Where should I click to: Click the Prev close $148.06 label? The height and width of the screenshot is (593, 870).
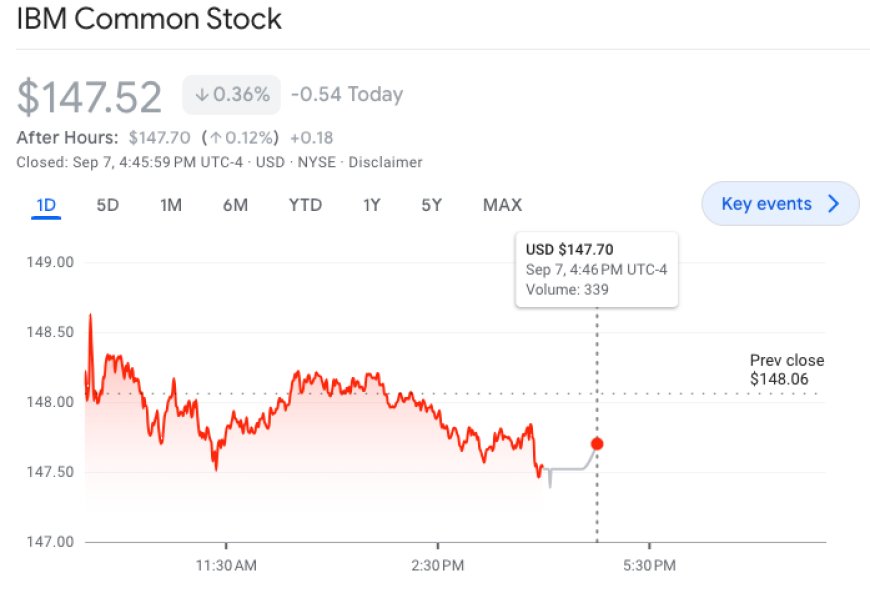click(787, 370)
